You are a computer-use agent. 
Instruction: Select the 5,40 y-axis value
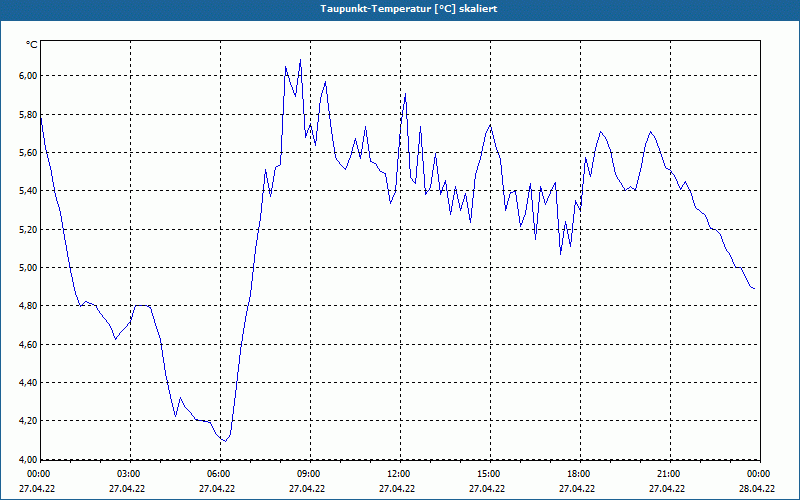(x=29, y=191)
